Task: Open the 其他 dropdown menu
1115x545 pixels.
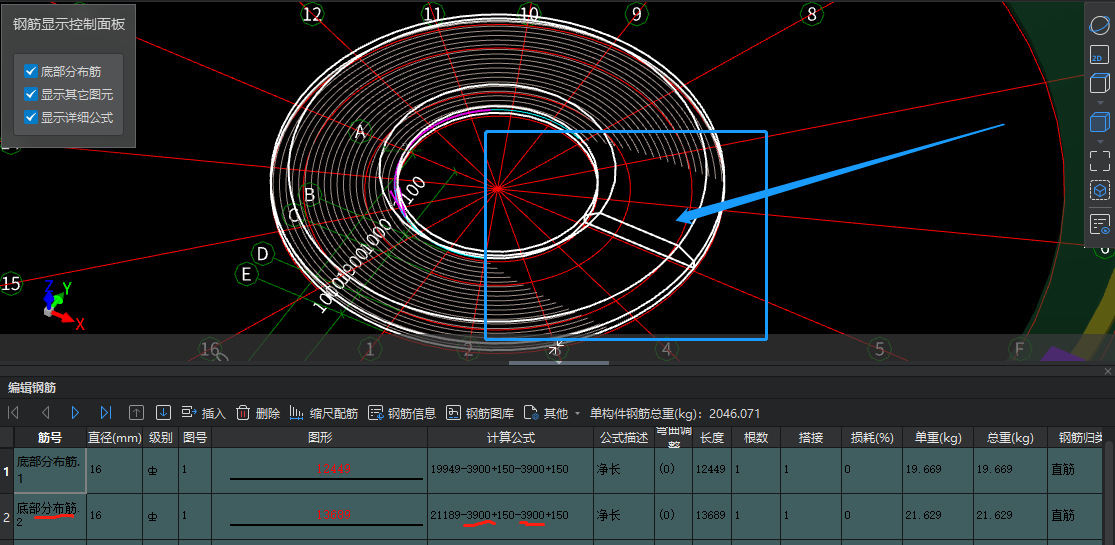Action: 553,413
